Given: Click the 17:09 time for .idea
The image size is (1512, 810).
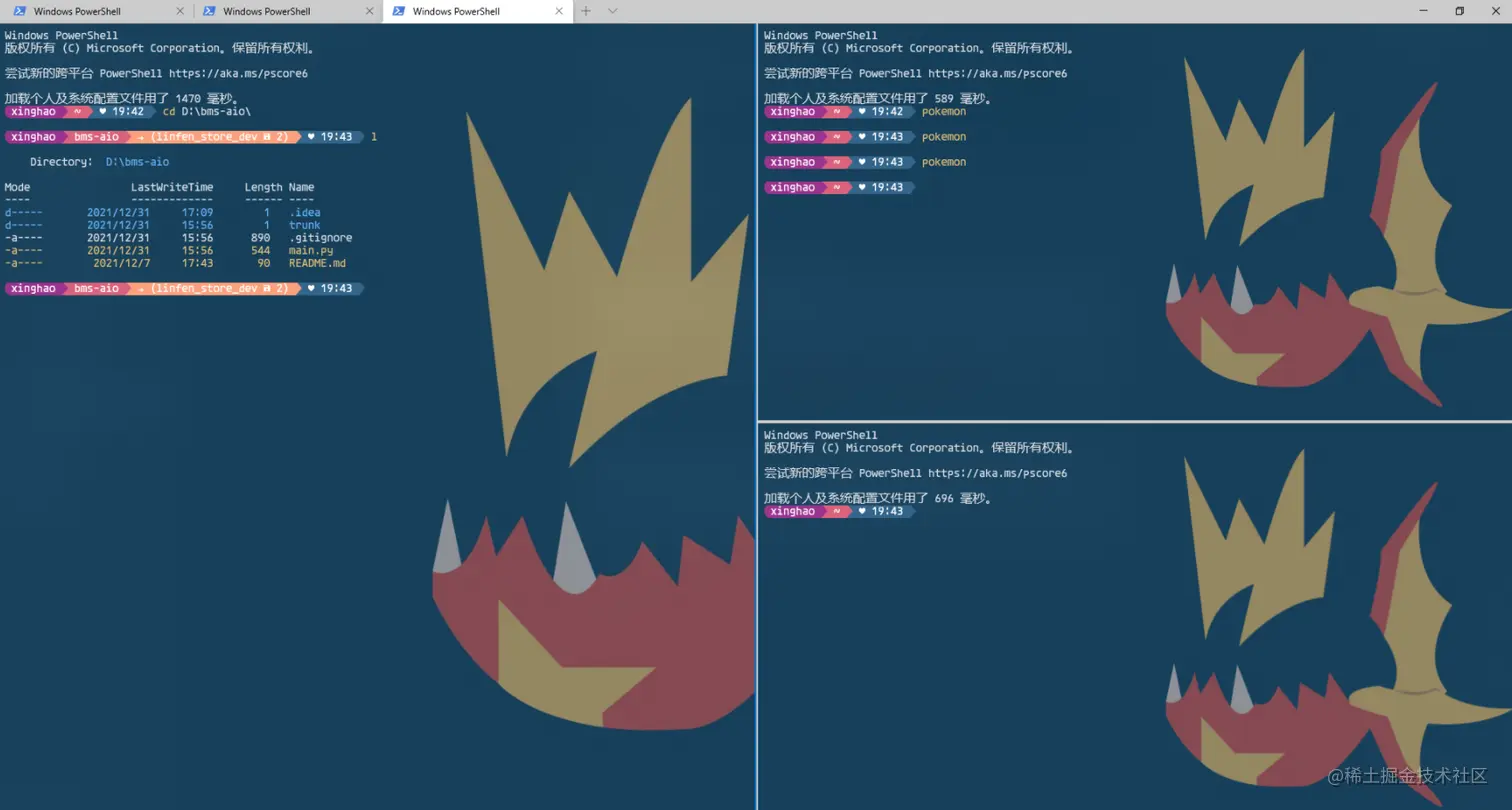Looking at the screenshot, I should click(x=197, y=212).
